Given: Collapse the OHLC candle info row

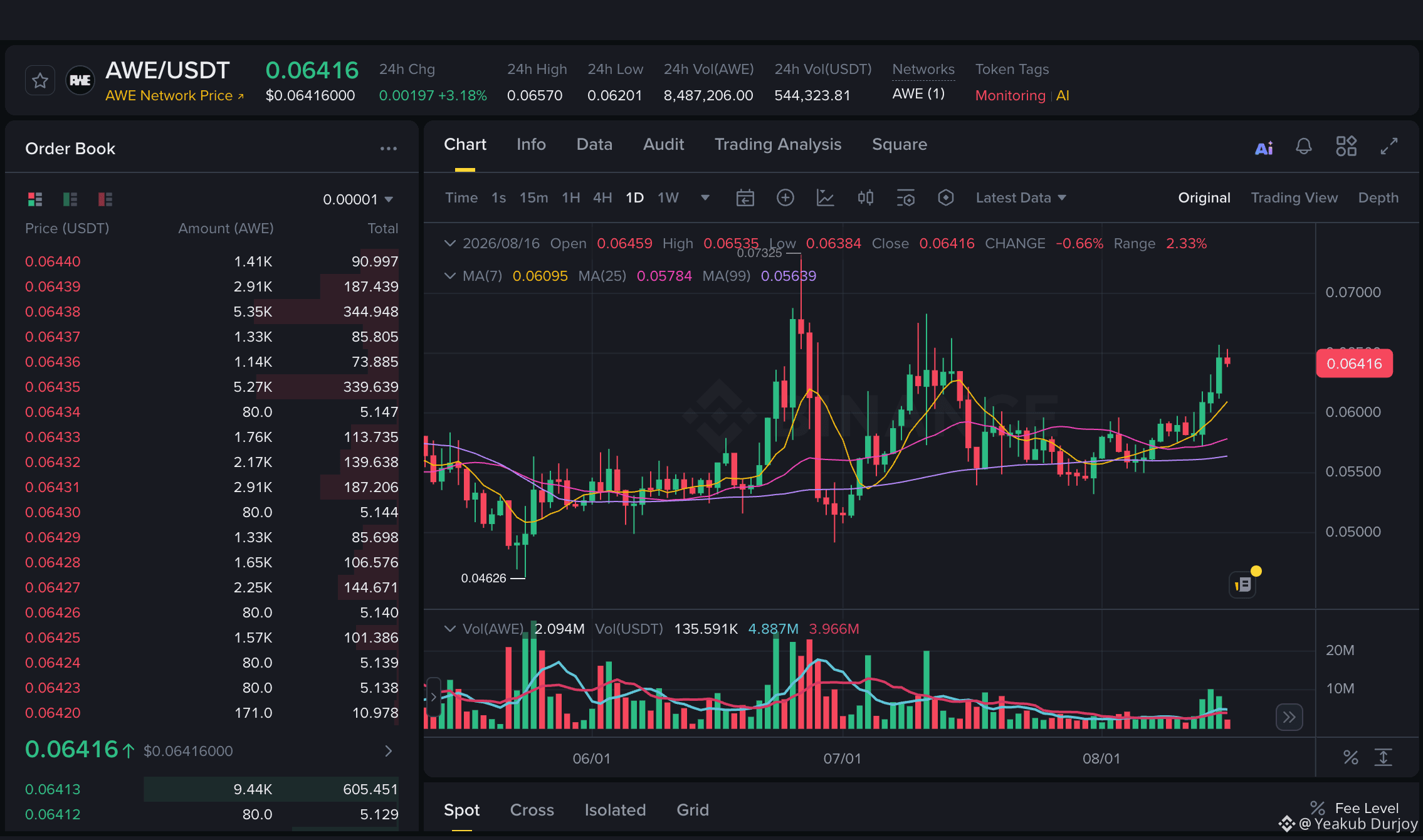Looking at the screenshot, I should click(x=449, y=243).
